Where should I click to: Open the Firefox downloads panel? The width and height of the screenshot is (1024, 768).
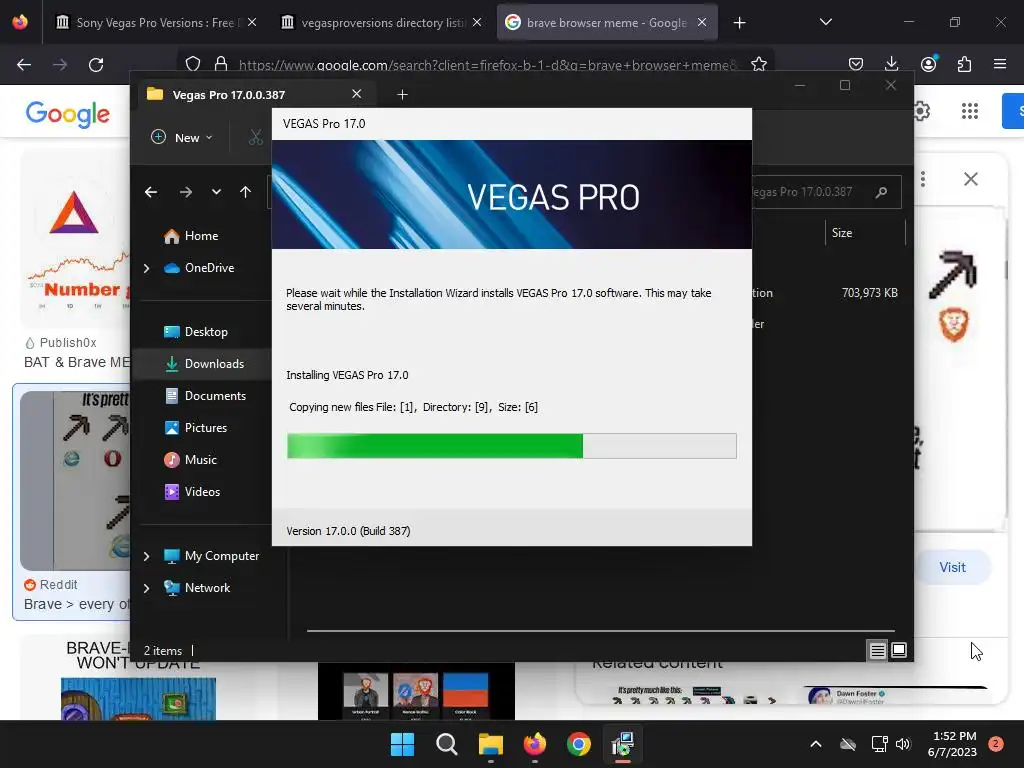tap(891, 64)
